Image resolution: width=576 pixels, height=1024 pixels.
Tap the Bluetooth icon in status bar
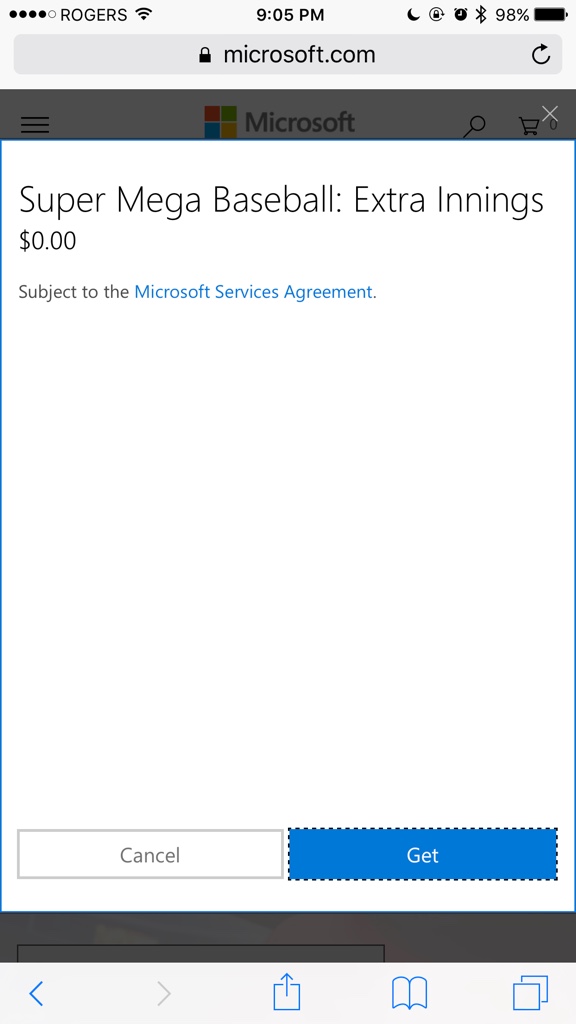[481, 14]
